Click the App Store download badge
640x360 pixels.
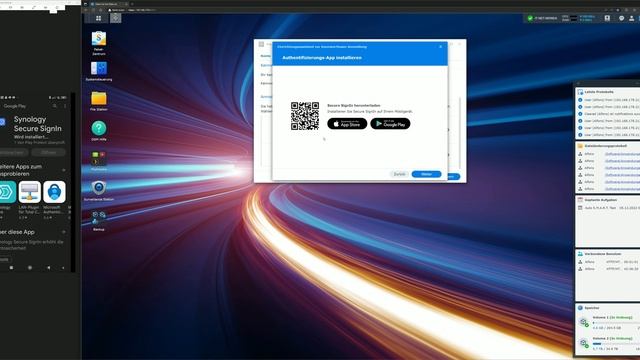click(x=347, y=124)
